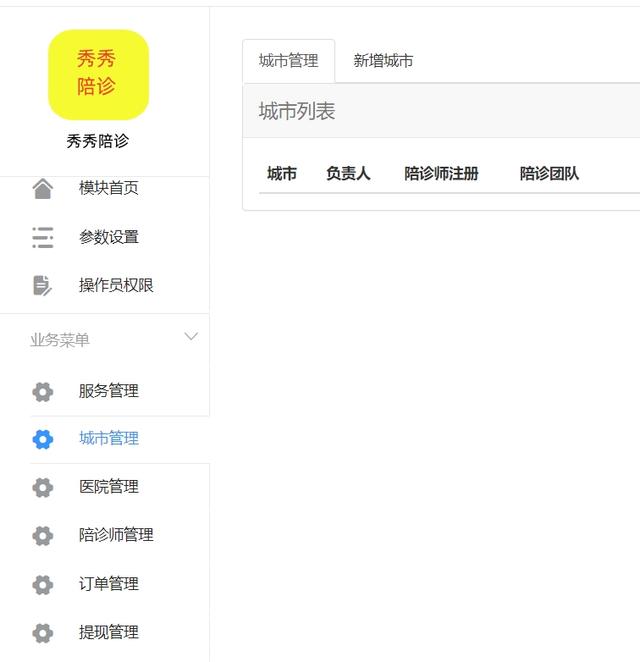Click the document icon beside 操作员权限
The width and height of the screenshot is (640, 662).
coord(42,285)
